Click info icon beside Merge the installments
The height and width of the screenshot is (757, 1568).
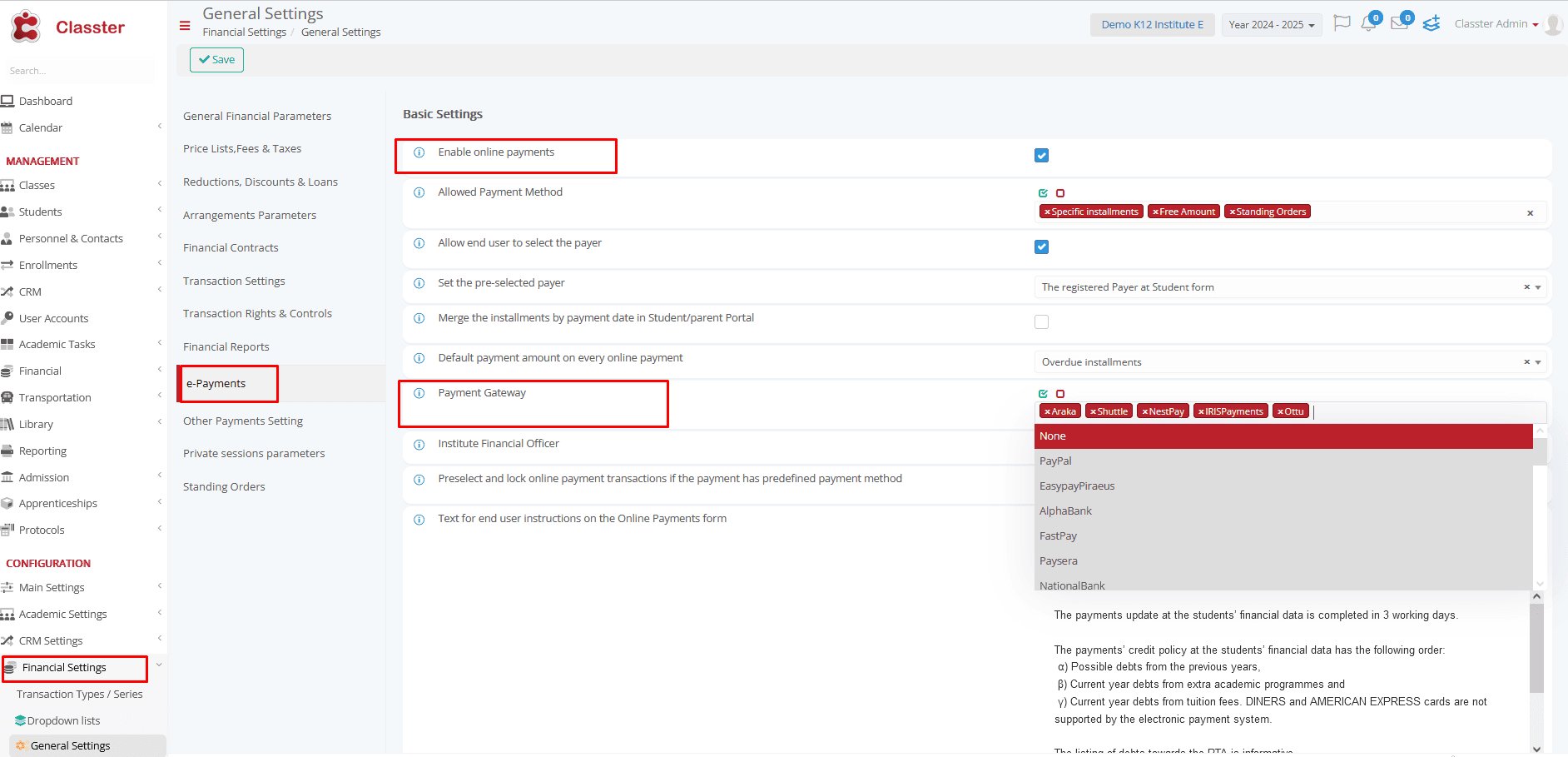point(419,318)
